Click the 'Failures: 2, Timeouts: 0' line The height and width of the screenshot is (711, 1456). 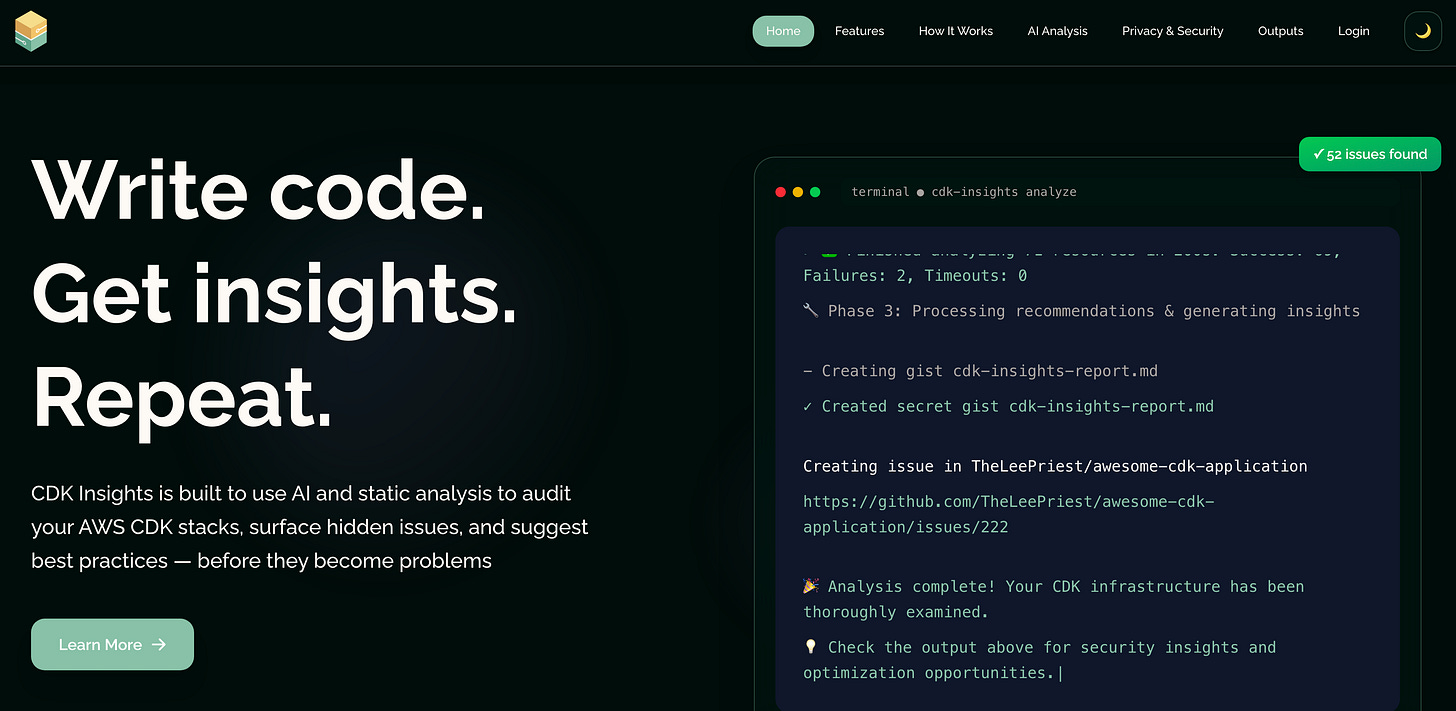tap(915, 275)
